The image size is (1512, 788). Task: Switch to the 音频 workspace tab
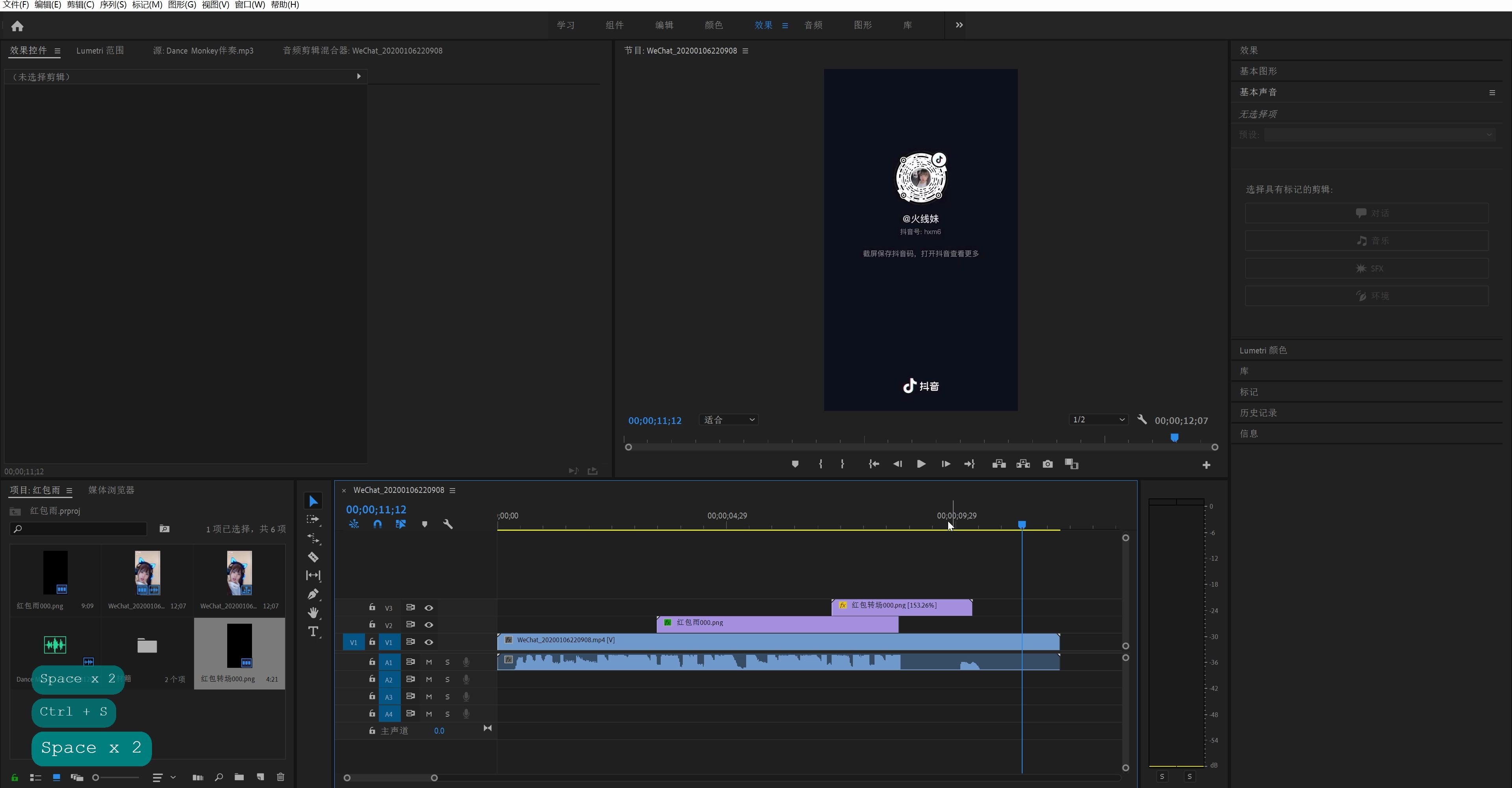point(813,25)
